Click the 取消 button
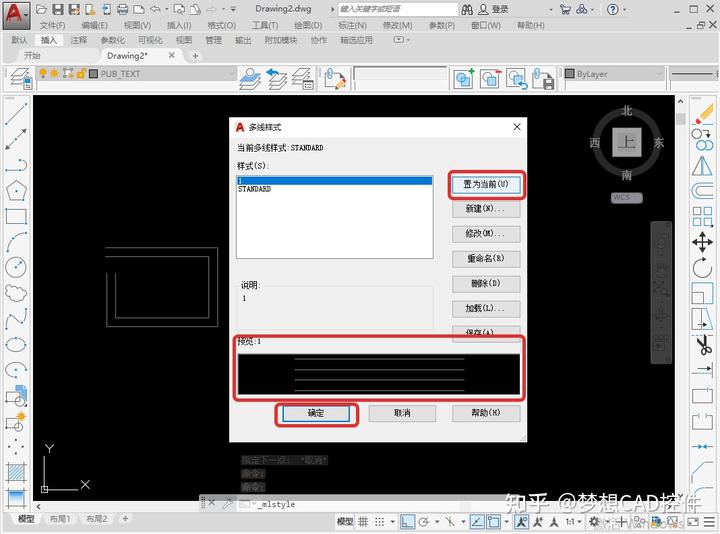 402,413
